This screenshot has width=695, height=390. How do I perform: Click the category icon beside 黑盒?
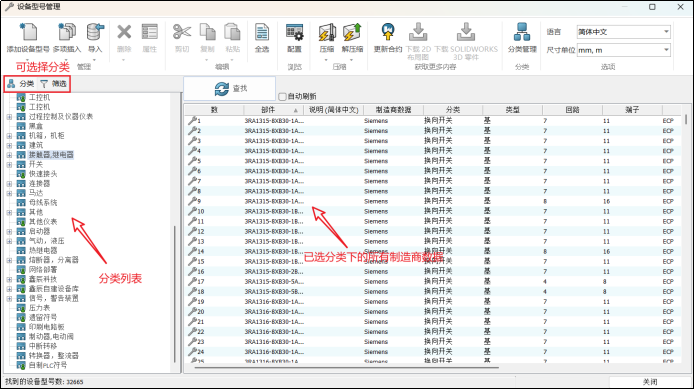21,126
